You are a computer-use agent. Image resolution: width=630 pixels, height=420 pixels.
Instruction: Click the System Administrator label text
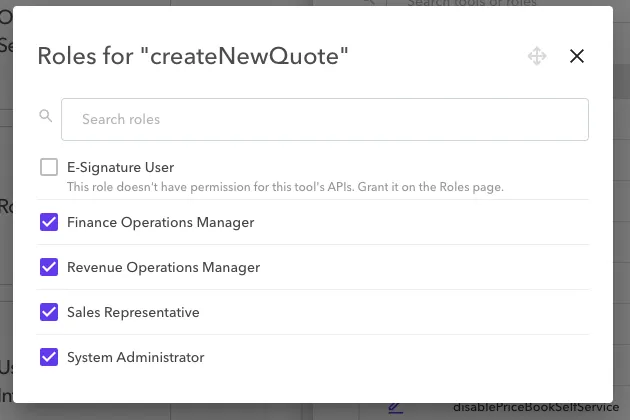(x=135, y=357)
